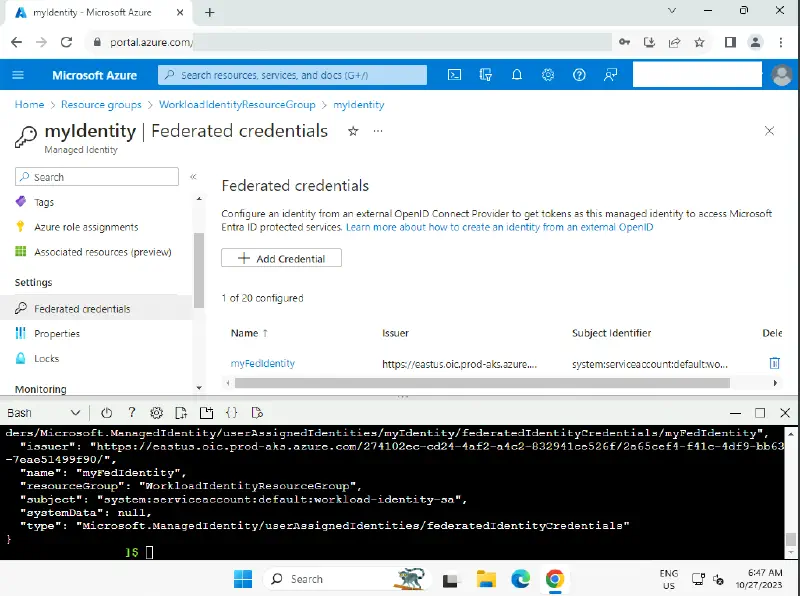
Task: Favorite this page with the star icon
Action: (352, 131)
